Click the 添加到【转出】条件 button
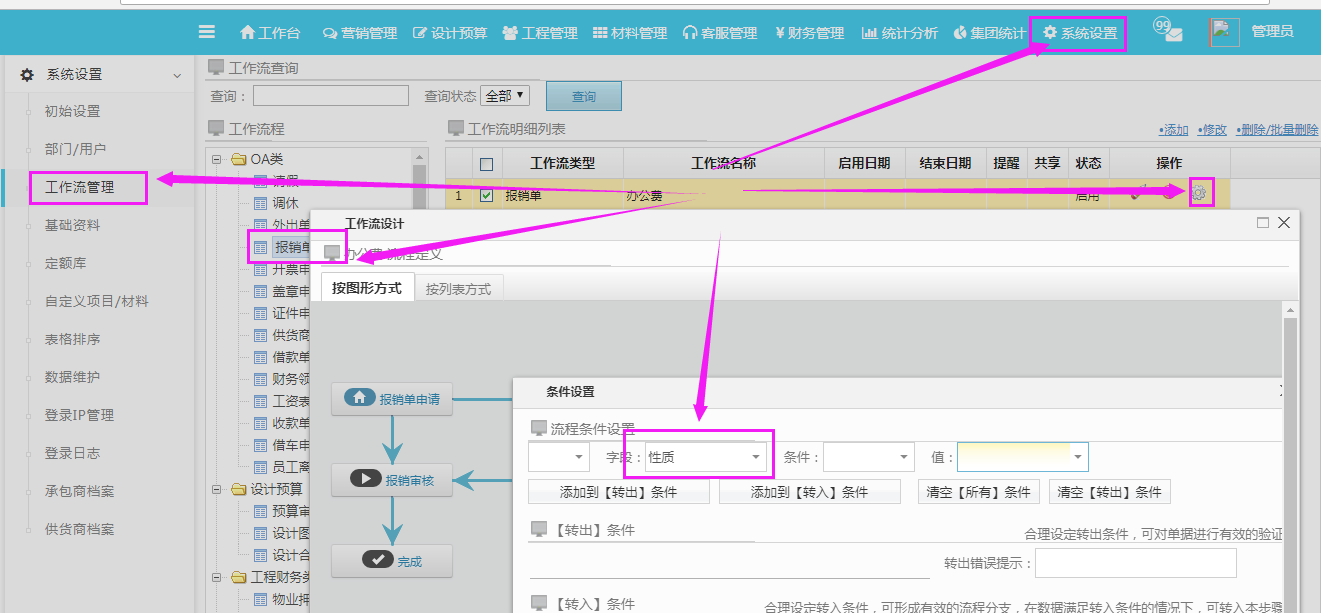 (x=618, y=492)
